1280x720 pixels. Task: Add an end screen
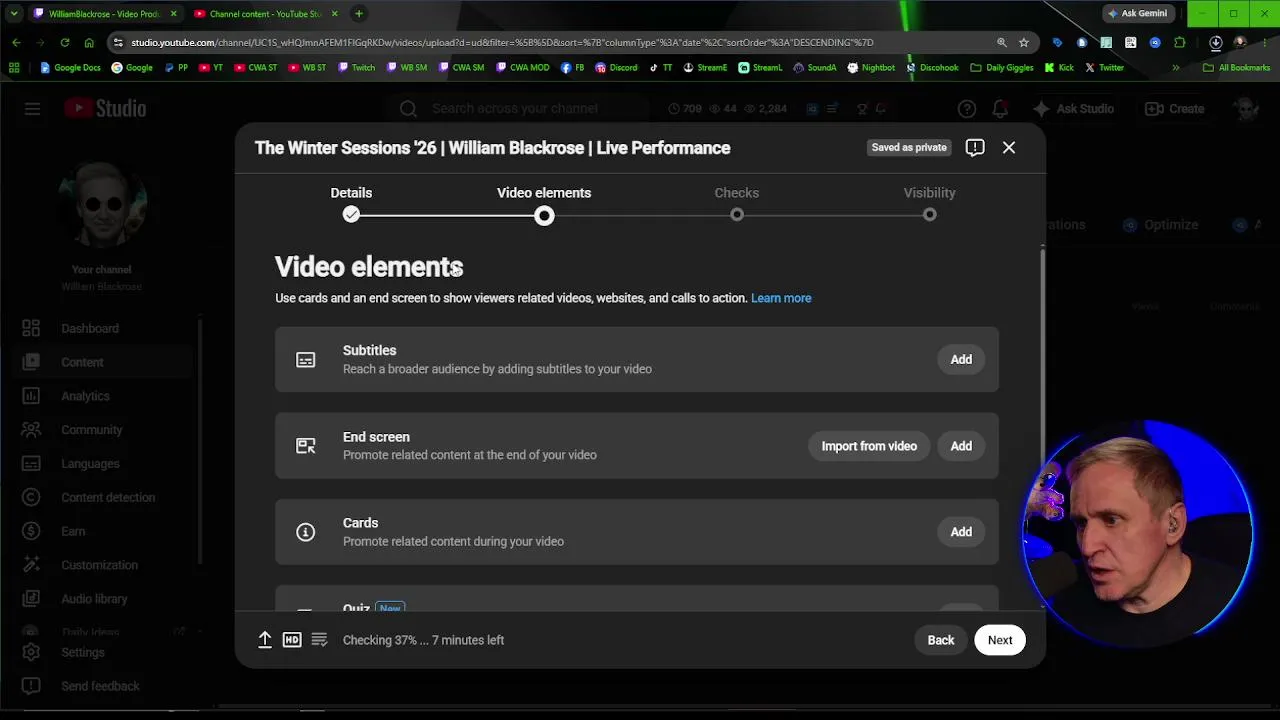(x=961, y=446)
